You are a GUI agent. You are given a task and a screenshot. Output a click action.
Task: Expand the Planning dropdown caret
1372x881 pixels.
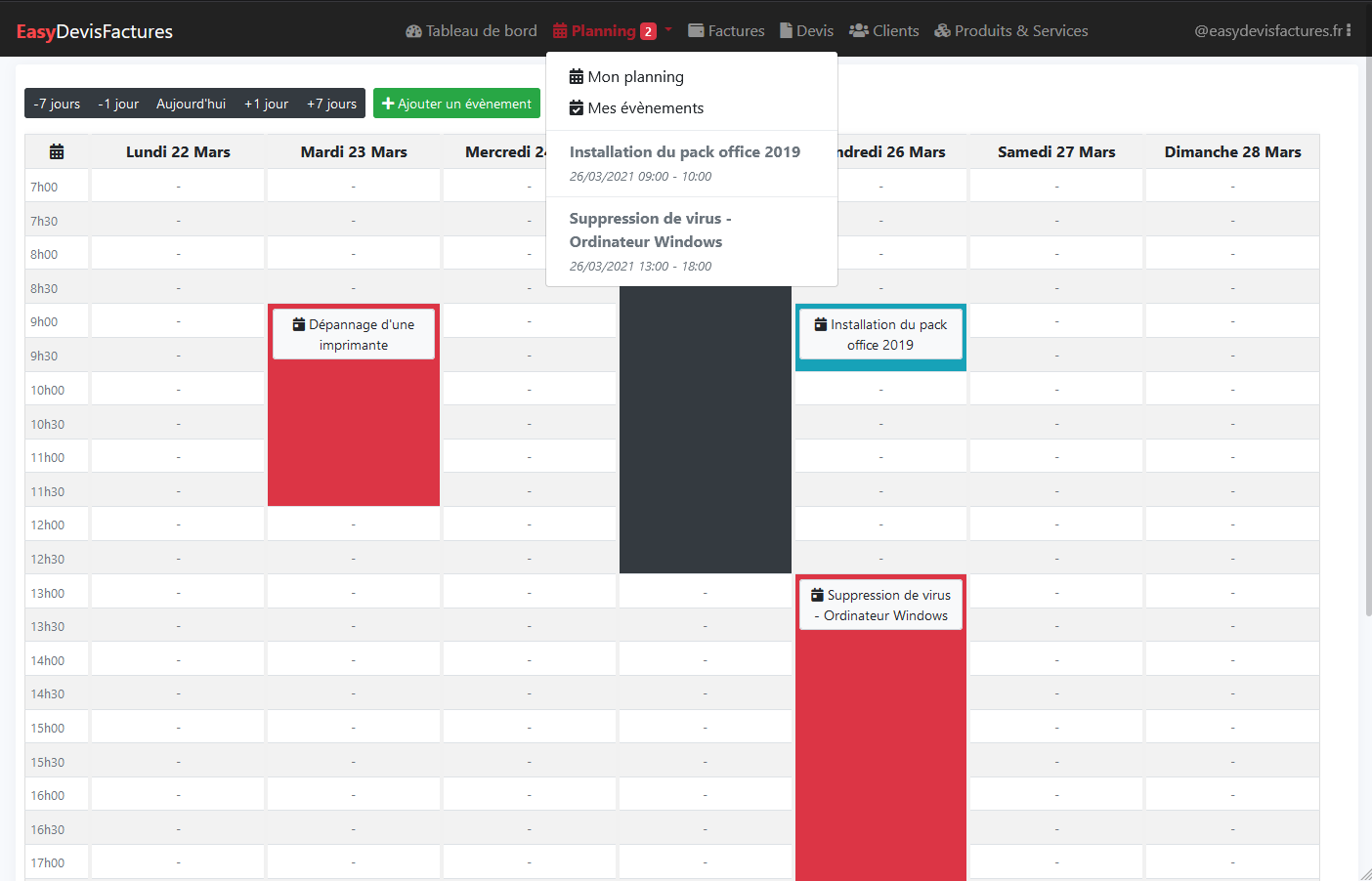click(668, 30)
